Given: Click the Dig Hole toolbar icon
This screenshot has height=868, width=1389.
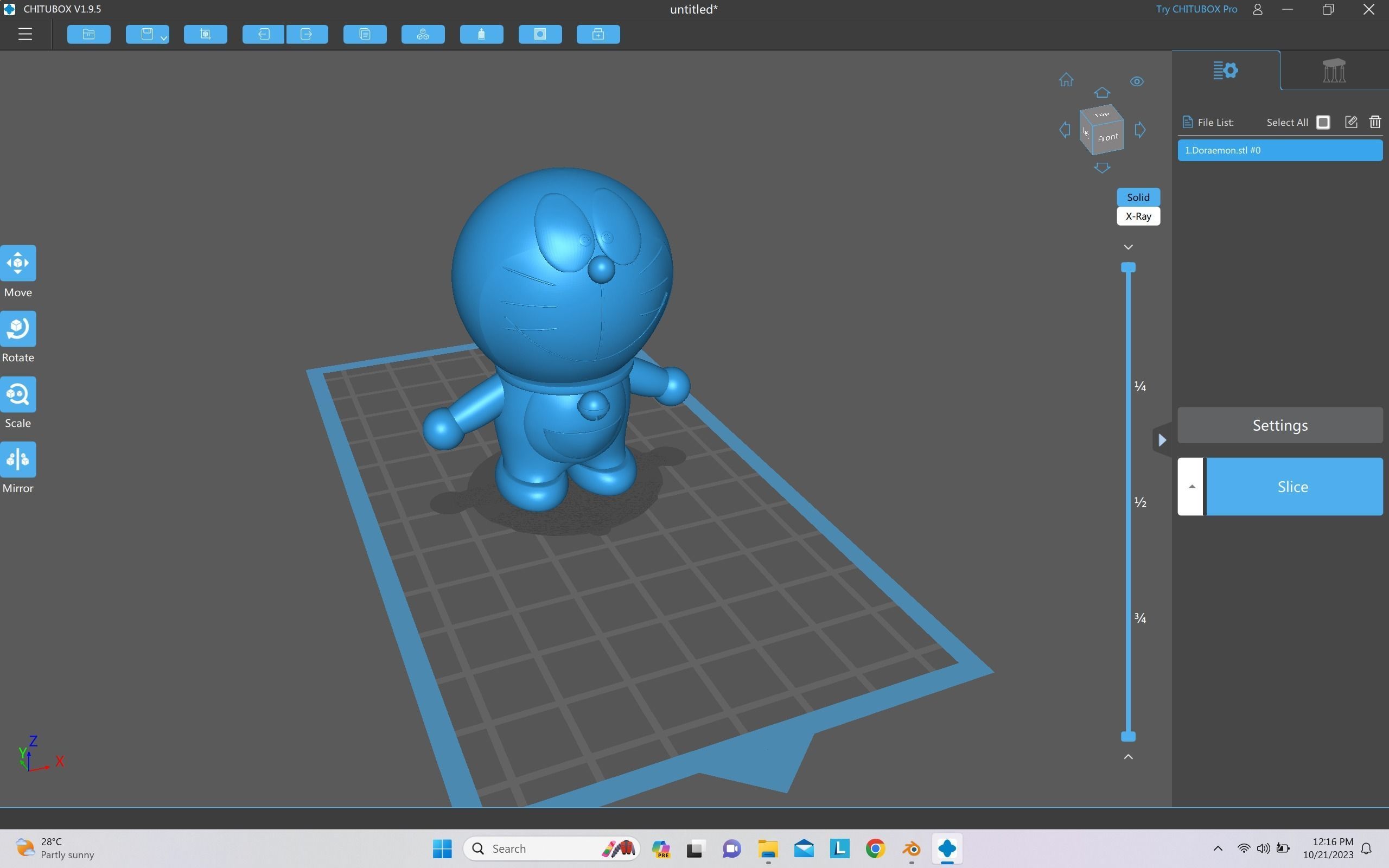Looking at the screenshot, I should click(540, 34).
